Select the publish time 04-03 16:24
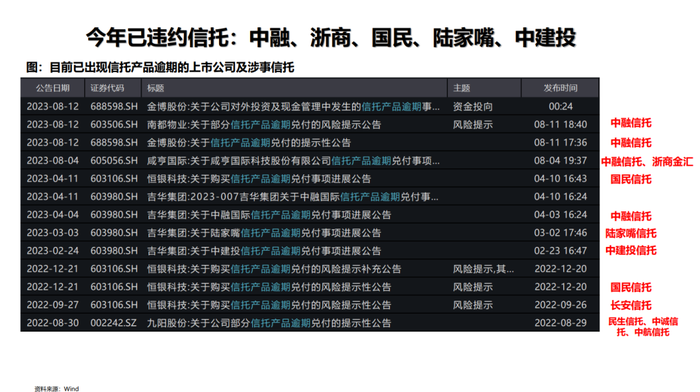Image resolution: width=700 pixels, height=392 pixels. click(x=560, y=215)
